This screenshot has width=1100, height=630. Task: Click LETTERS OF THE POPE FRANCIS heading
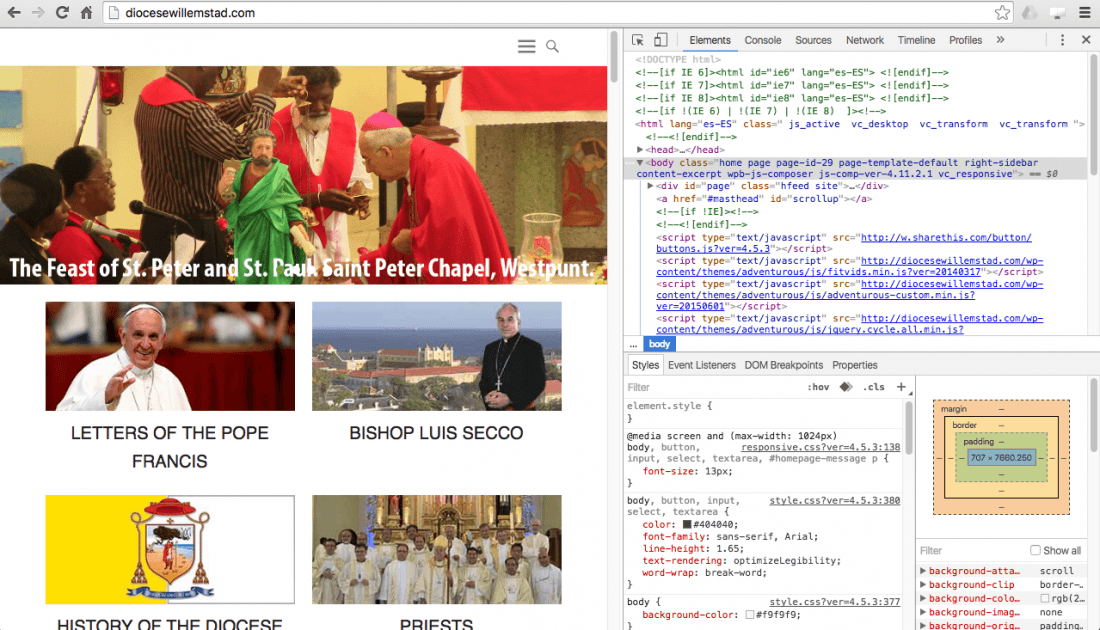pos(170,447)
